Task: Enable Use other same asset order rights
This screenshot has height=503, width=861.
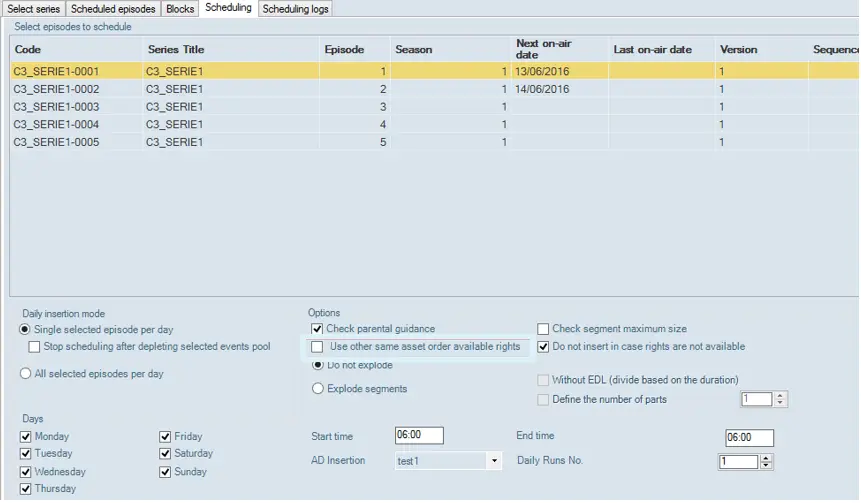Action: (317, 347)
